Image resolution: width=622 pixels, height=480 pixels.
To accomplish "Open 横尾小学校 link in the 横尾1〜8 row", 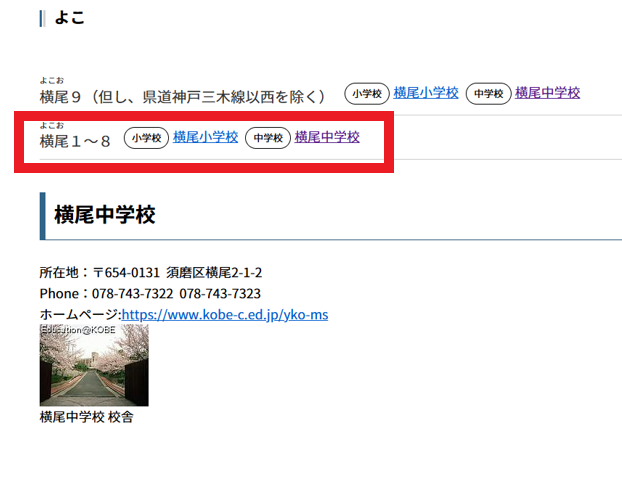I will pyautogui.click(x=205, y=137).
